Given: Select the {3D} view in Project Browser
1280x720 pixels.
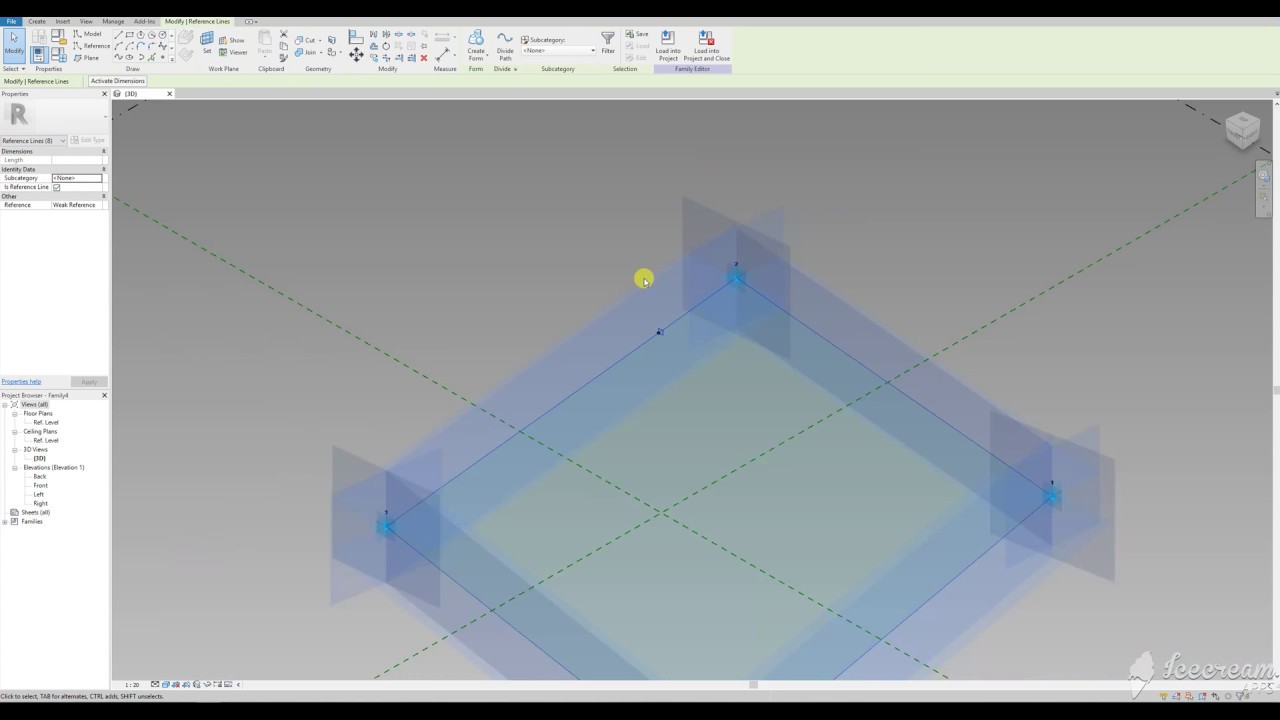Looking at the screenshot, I should point(39,459).
